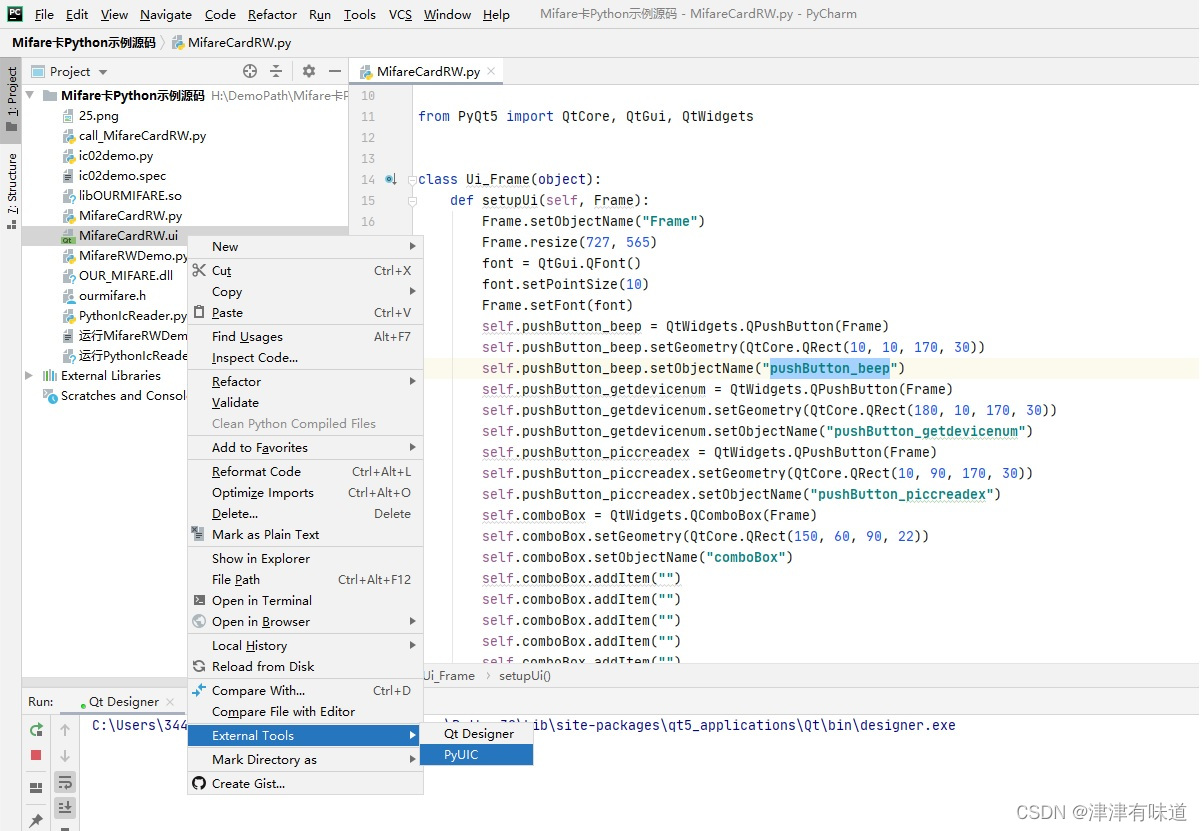Hide the Project tool window

(x=335, y=71)
